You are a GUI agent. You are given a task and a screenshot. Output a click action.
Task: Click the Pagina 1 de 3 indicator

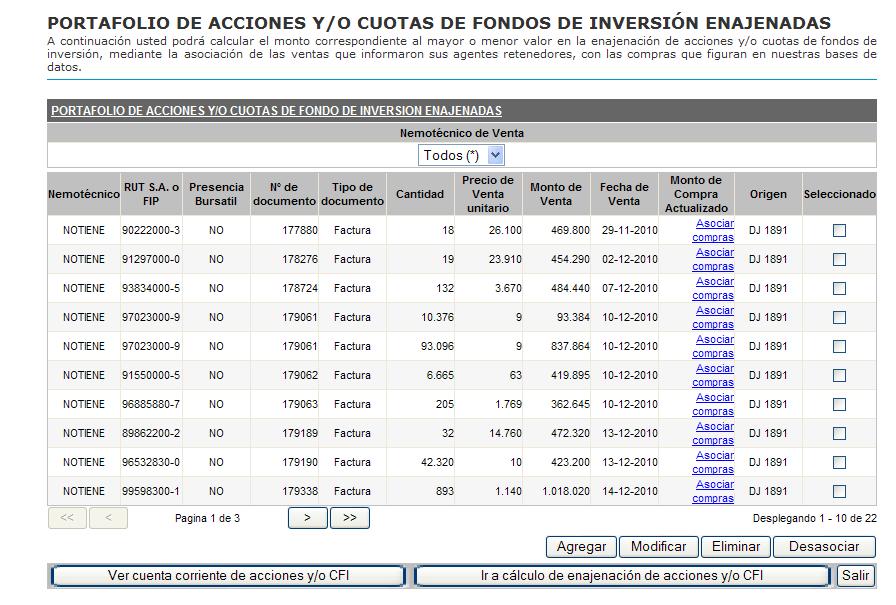pos(207,518)
